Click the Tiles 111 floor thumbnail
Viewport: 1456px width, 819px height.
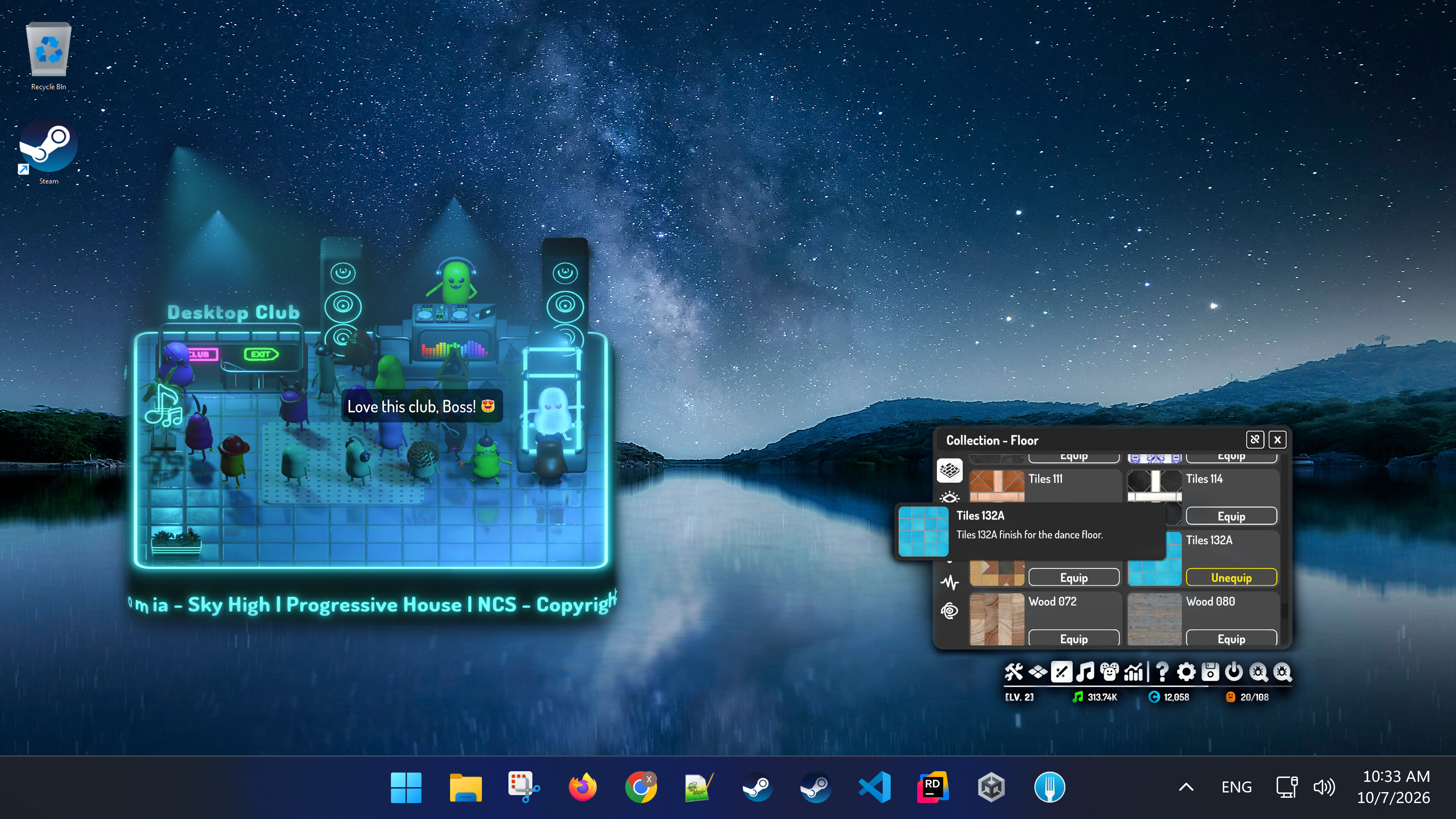[x=997, y=486]
